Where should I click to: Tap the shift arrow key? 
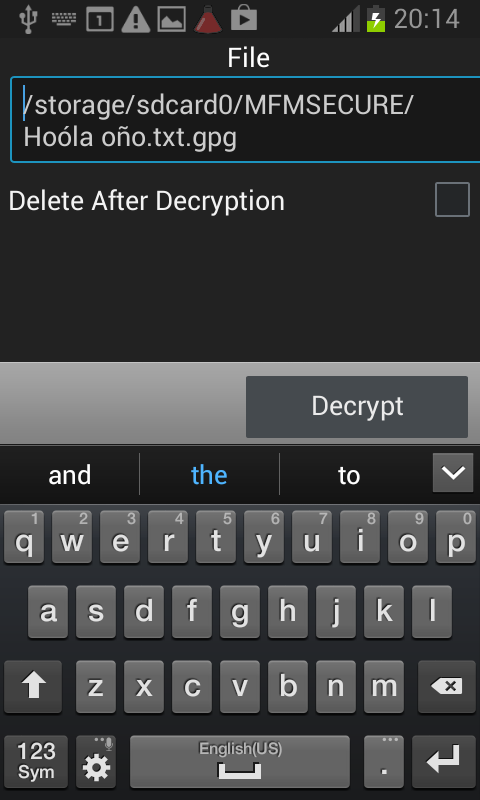coord(33,686)
